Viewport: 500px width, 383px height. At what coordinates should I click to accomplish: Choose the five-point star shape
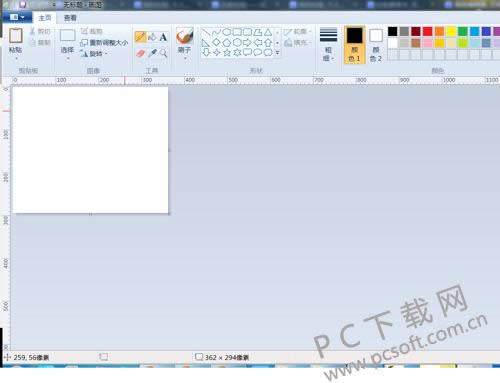[x=227, y=52]
